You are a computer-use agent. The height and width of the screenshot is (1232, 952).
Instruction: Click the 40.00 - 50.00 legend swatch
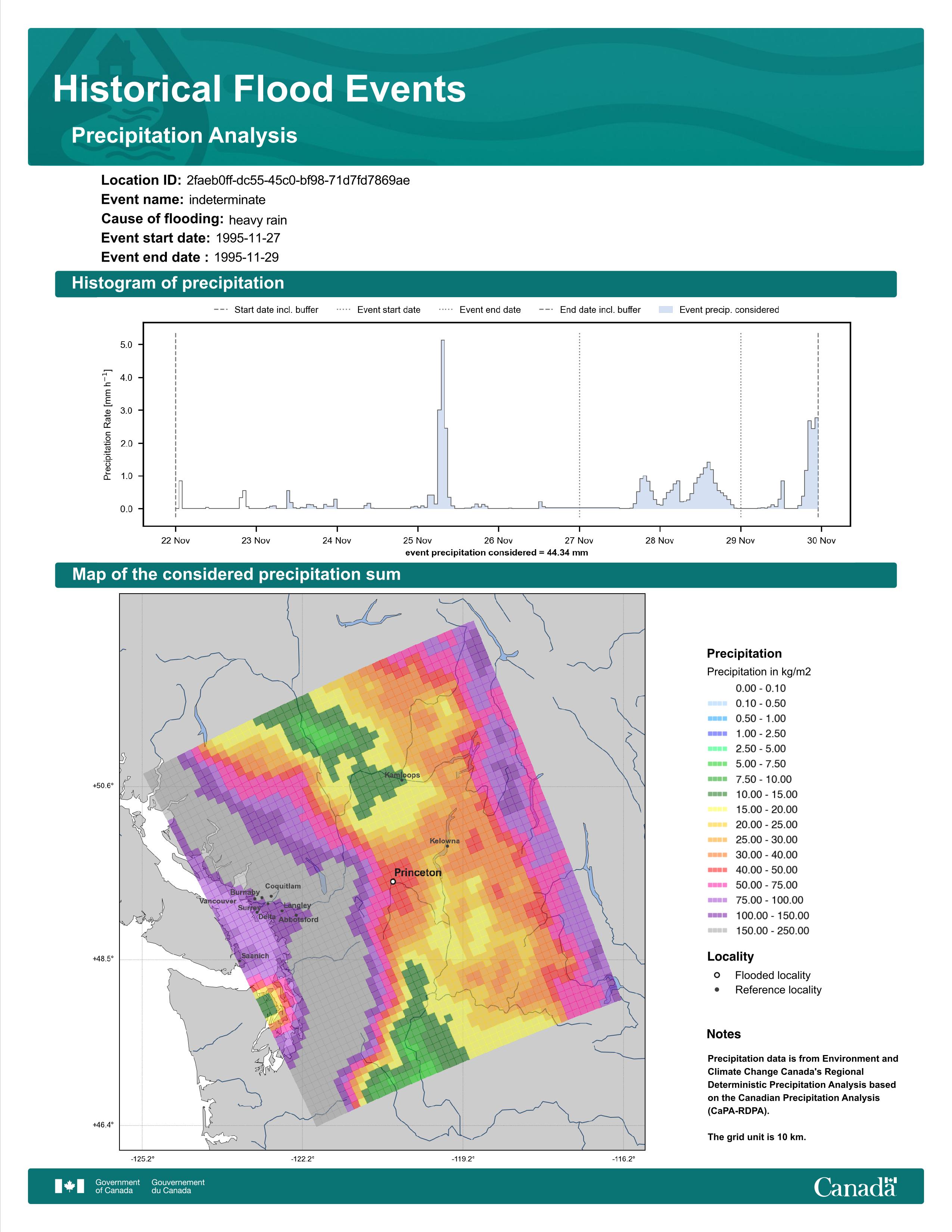[717, 870]
